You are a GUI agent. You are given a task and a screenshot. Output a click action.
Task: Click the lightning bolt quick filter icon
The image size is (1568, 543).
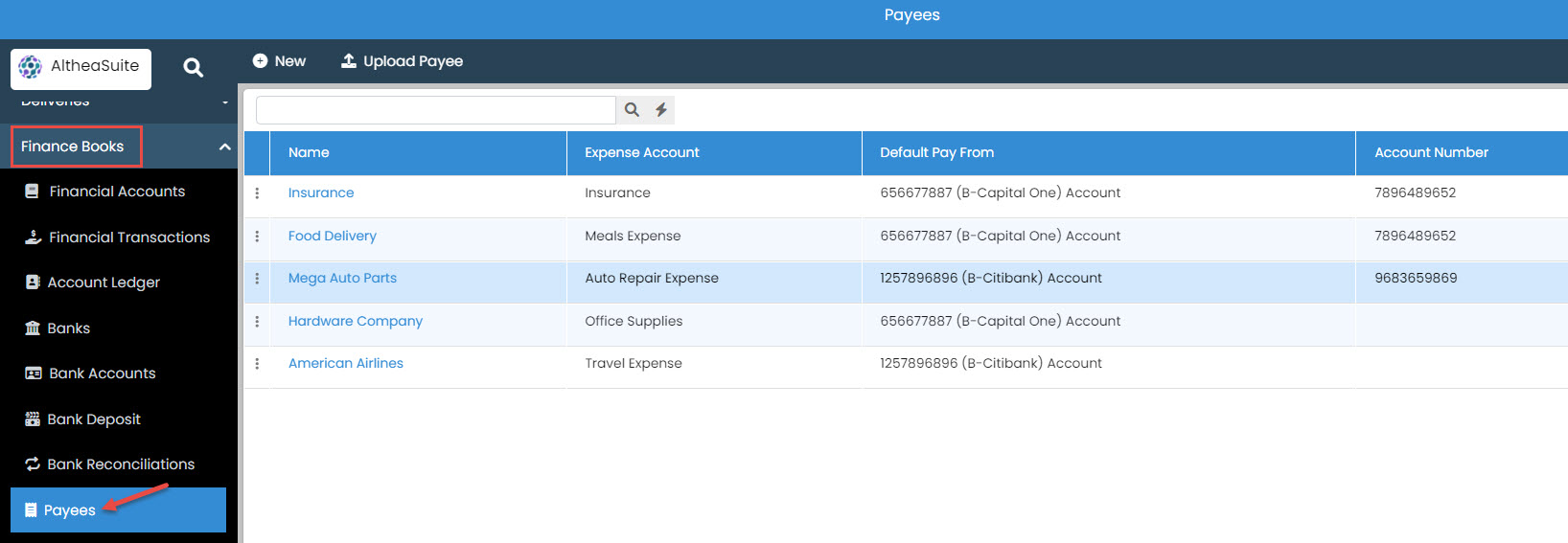click(661, 110)
